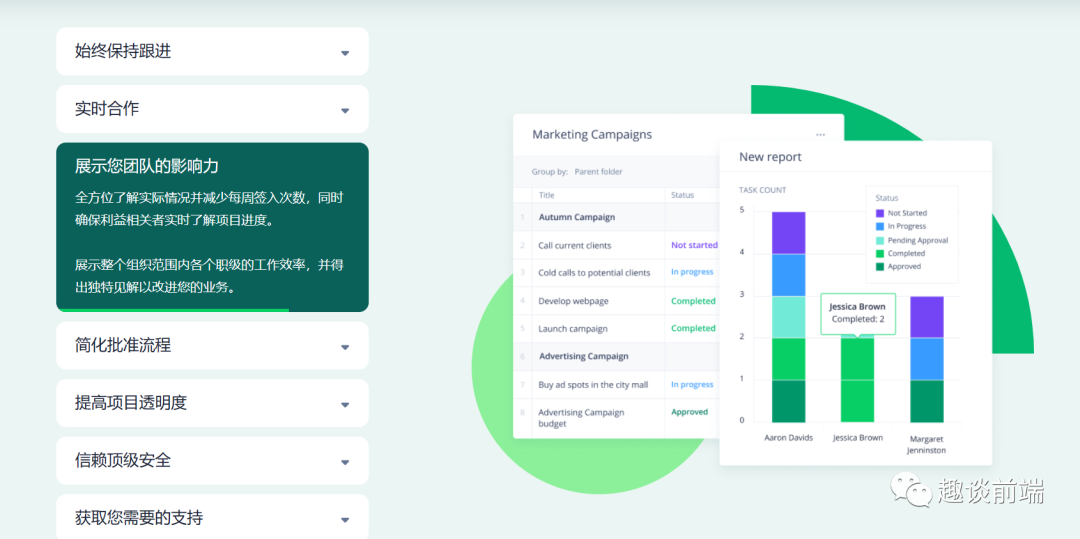Open the 信赖顶级安全 section title
Image resolution: width=1080 pixels, height=539 pixels.
point(123,461)
